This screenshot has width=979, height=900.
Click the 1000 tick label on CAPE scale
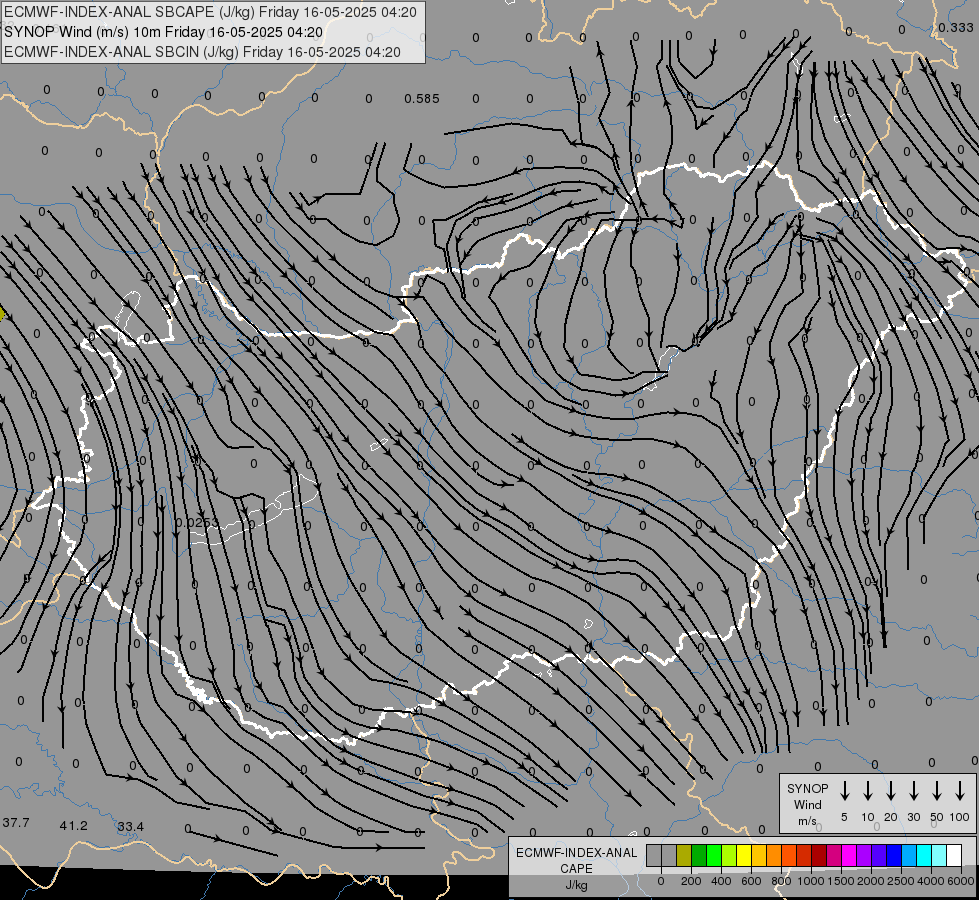tap(811, 881)
